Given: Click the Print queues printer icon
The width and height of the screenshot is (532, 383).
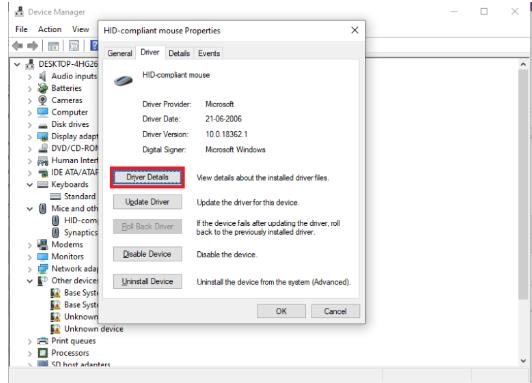Looking at the screenshot, I should click(43, 341).
